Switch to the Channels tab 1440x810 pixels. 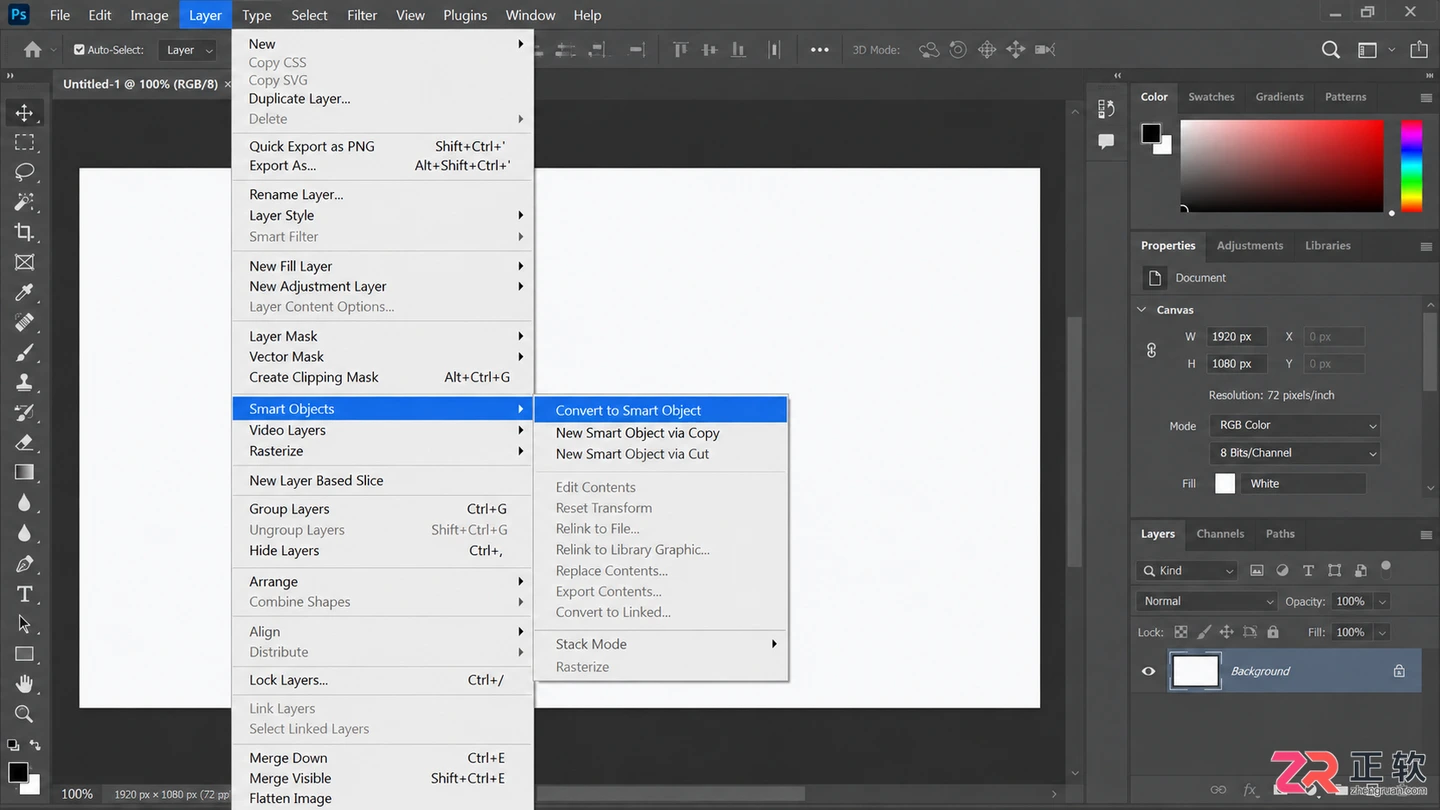1220,534
